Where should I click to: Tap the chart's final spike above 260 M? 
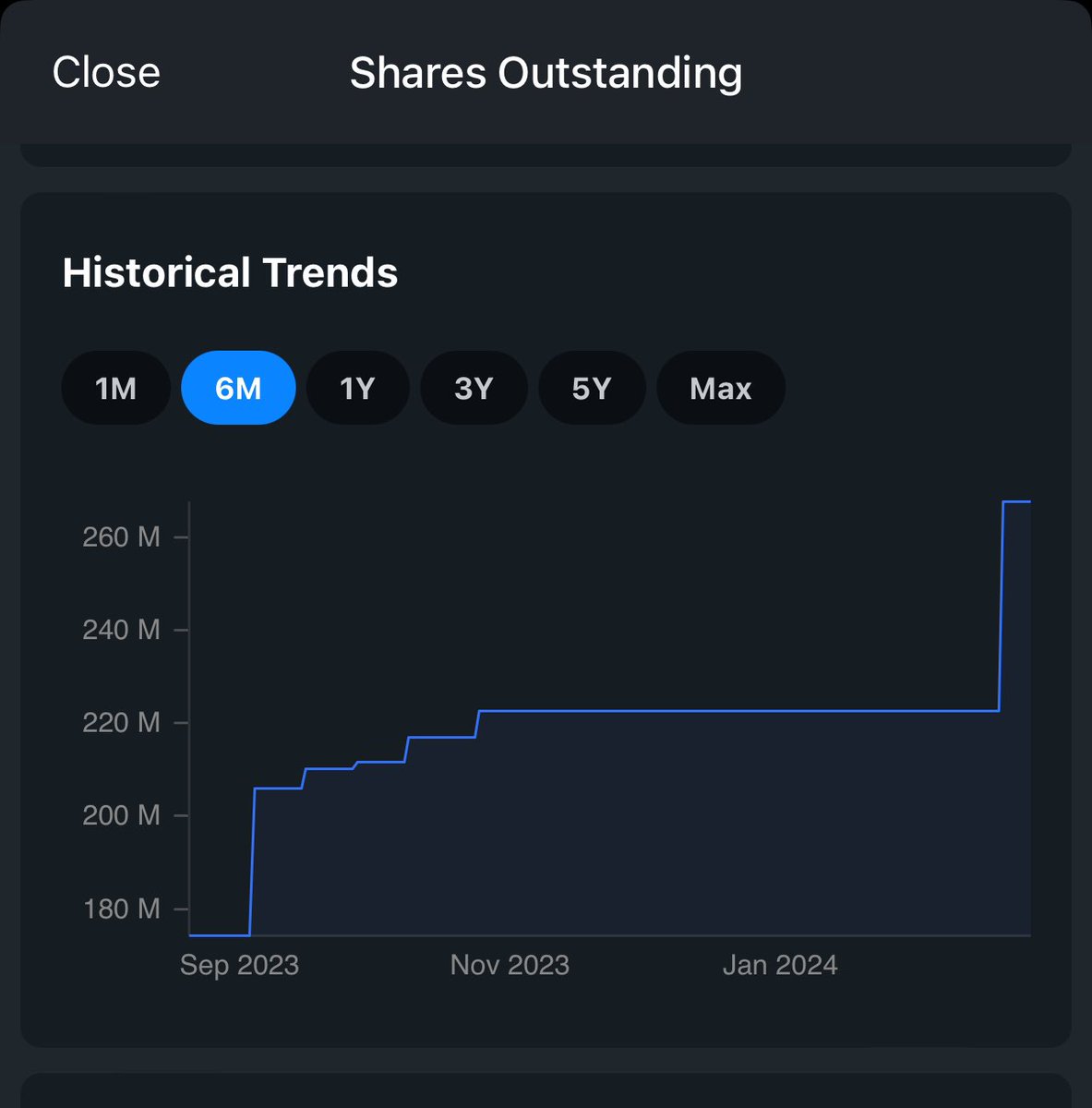pos(1015,501)
